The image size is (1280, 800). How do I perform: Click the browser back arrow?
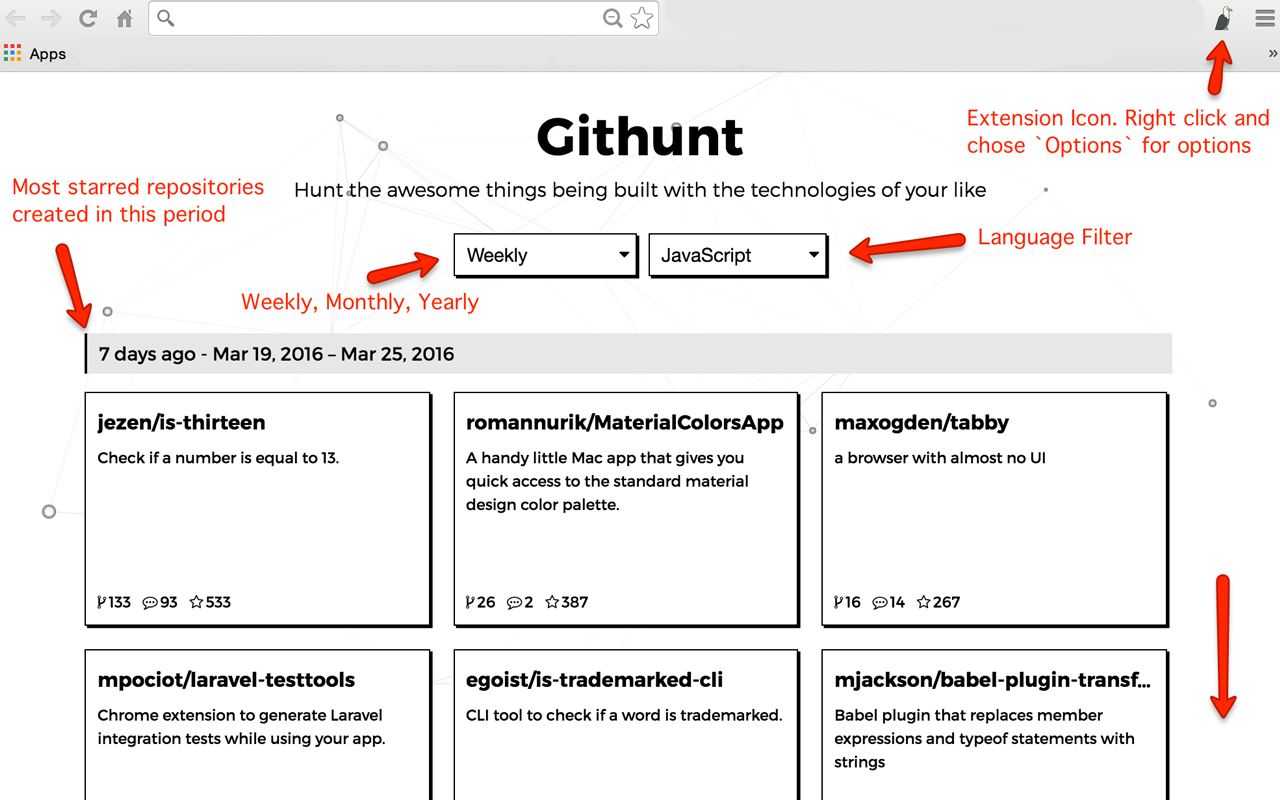click(x=16, y=18)
